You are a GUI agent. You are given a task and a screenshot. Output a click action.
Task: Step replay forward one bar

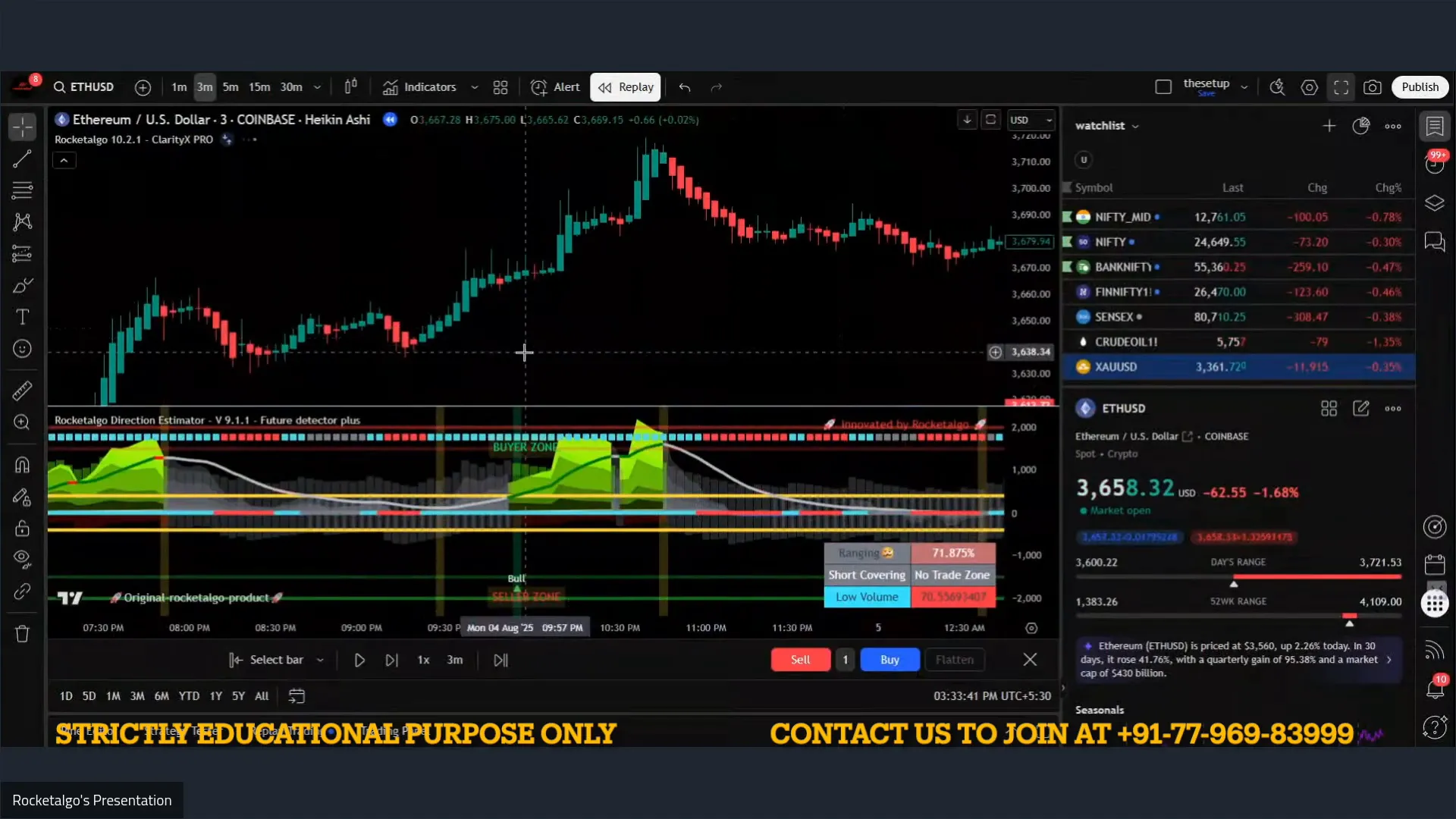coord(391,661)
